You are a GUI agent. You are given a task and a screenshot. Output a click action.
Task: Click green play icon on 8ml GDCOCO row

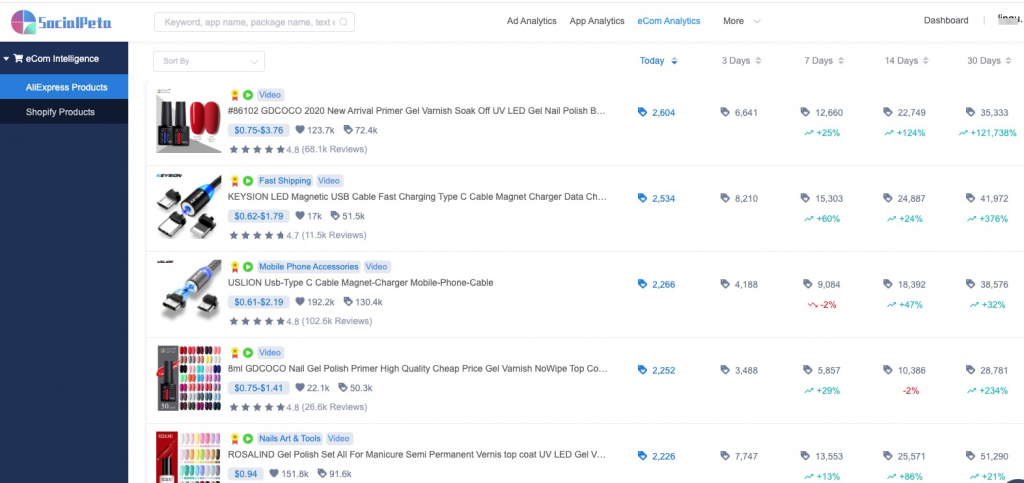(x=248, y=353)
